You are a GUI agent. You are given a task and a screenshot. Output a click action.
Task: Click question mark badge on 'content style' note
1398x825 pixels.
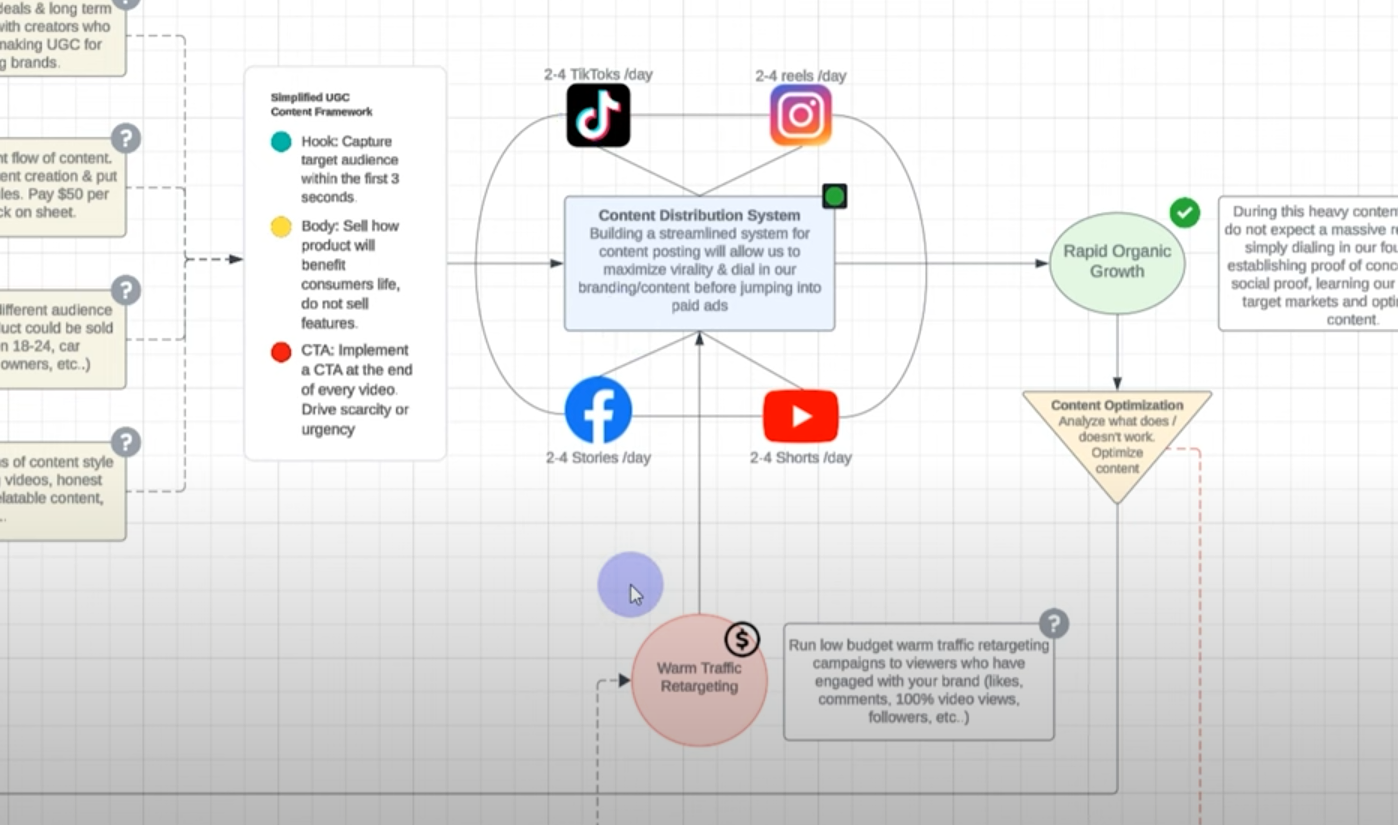(125, 442)
